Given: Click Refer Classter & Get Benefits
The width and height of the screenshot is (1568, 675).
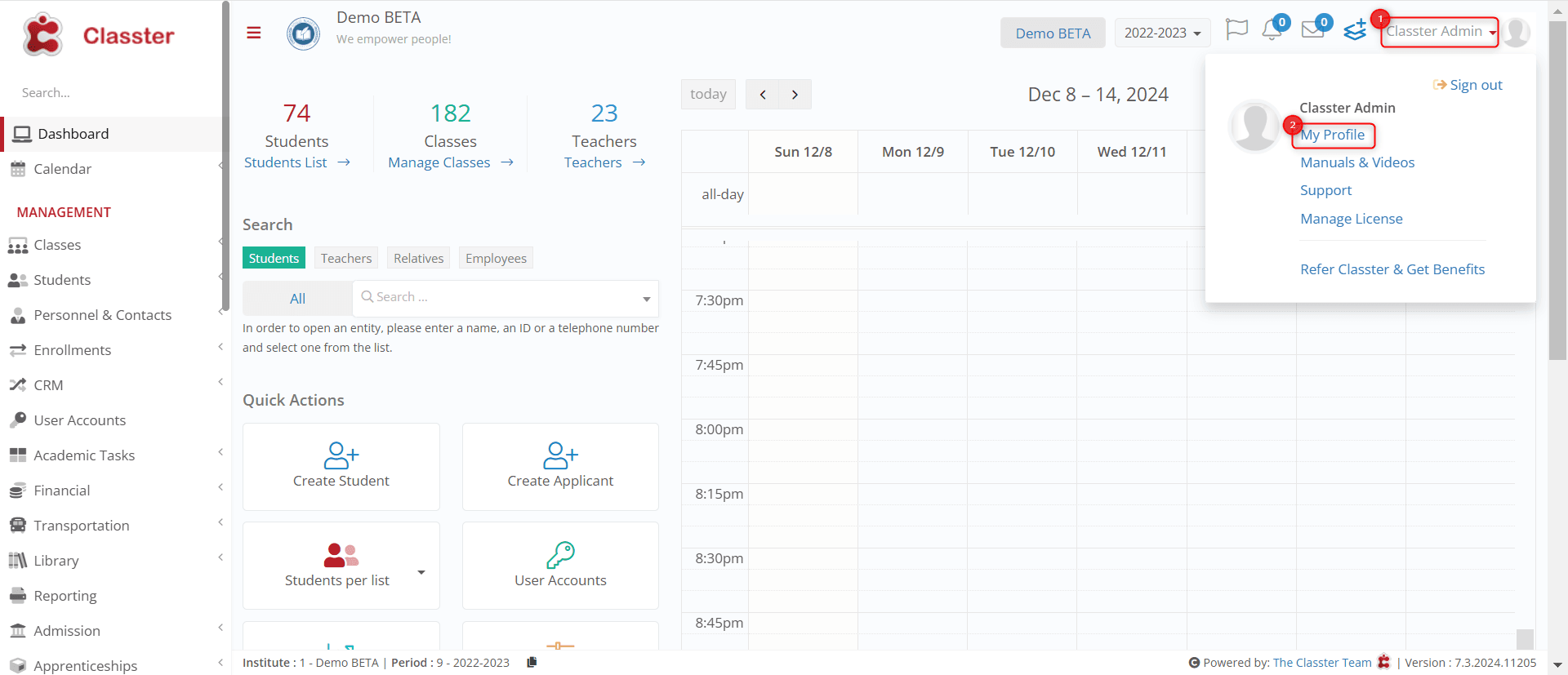Looking at the screenshot, I should tap(1392, 269).
